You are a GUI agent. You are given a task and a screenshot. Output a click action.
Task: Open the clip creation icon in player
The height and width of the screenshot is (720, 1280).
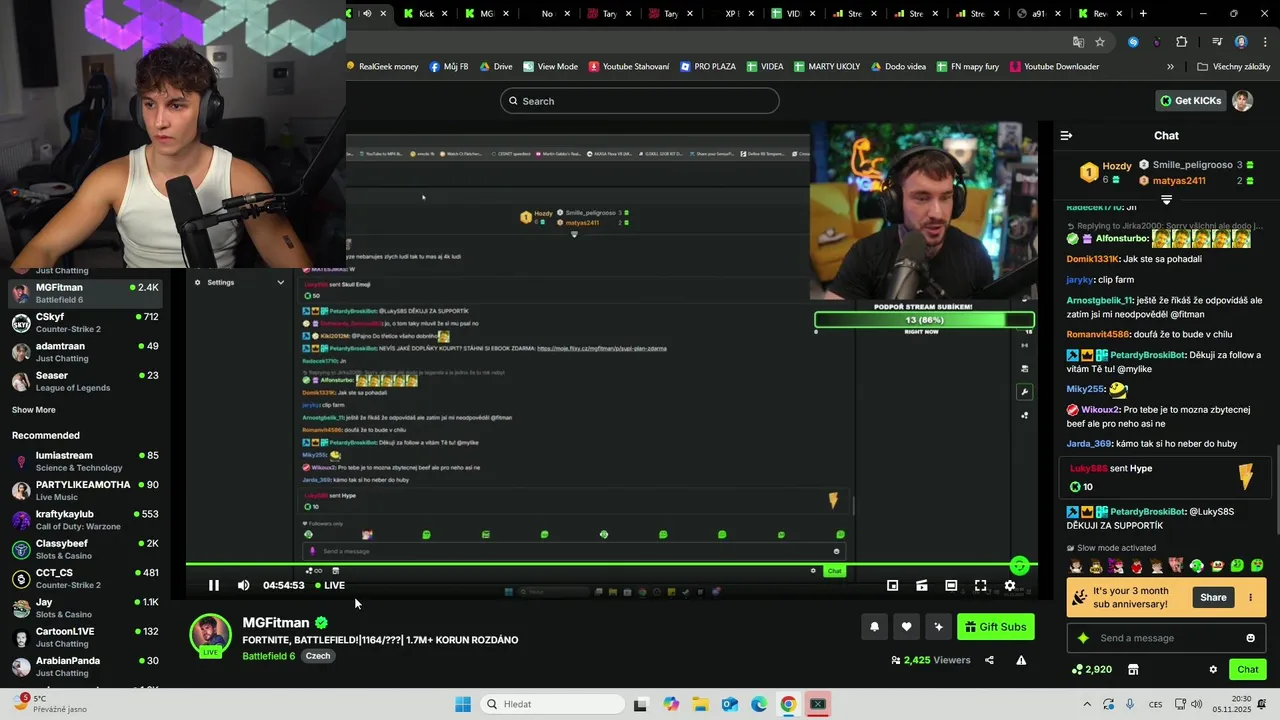click(x=922, y=586)
